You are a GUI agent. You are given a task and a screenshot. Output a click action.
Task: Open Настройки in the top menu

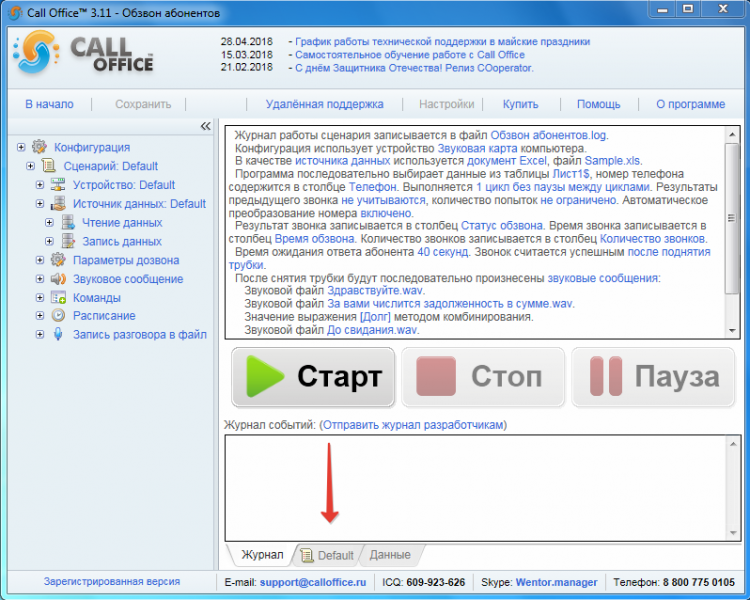click(x=447, y=104)
